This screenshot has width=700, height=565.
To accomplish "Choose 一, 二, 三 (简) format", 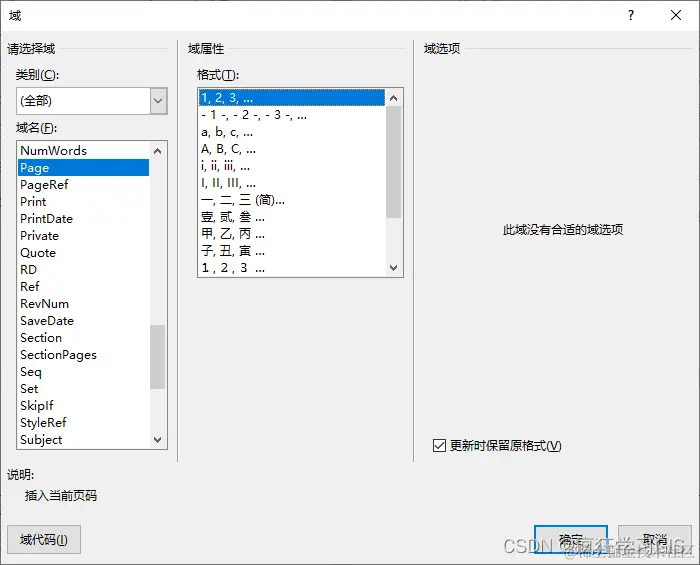I will (x=292, y=200).
